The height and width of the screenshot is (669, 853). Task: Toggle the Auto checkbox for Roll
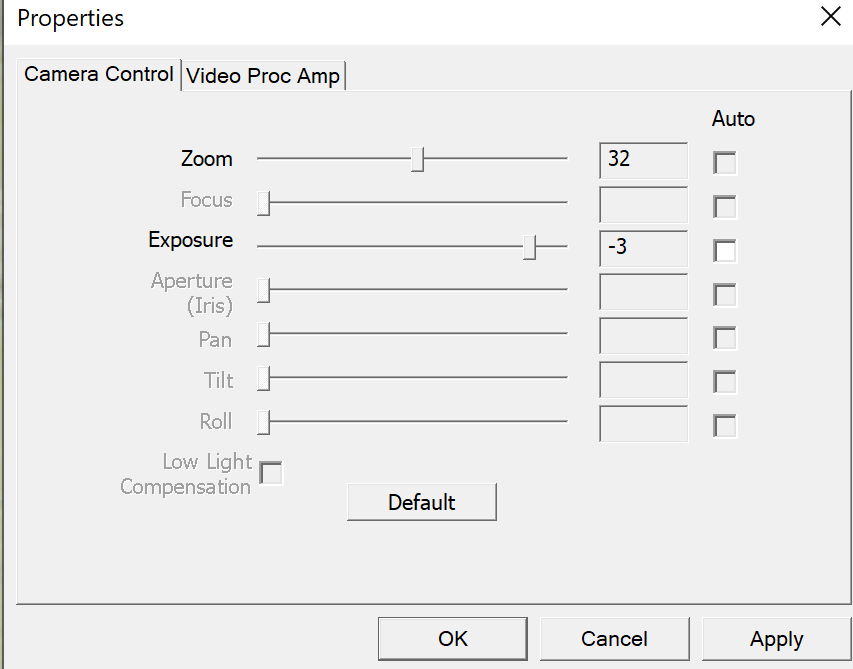point(725,426)
